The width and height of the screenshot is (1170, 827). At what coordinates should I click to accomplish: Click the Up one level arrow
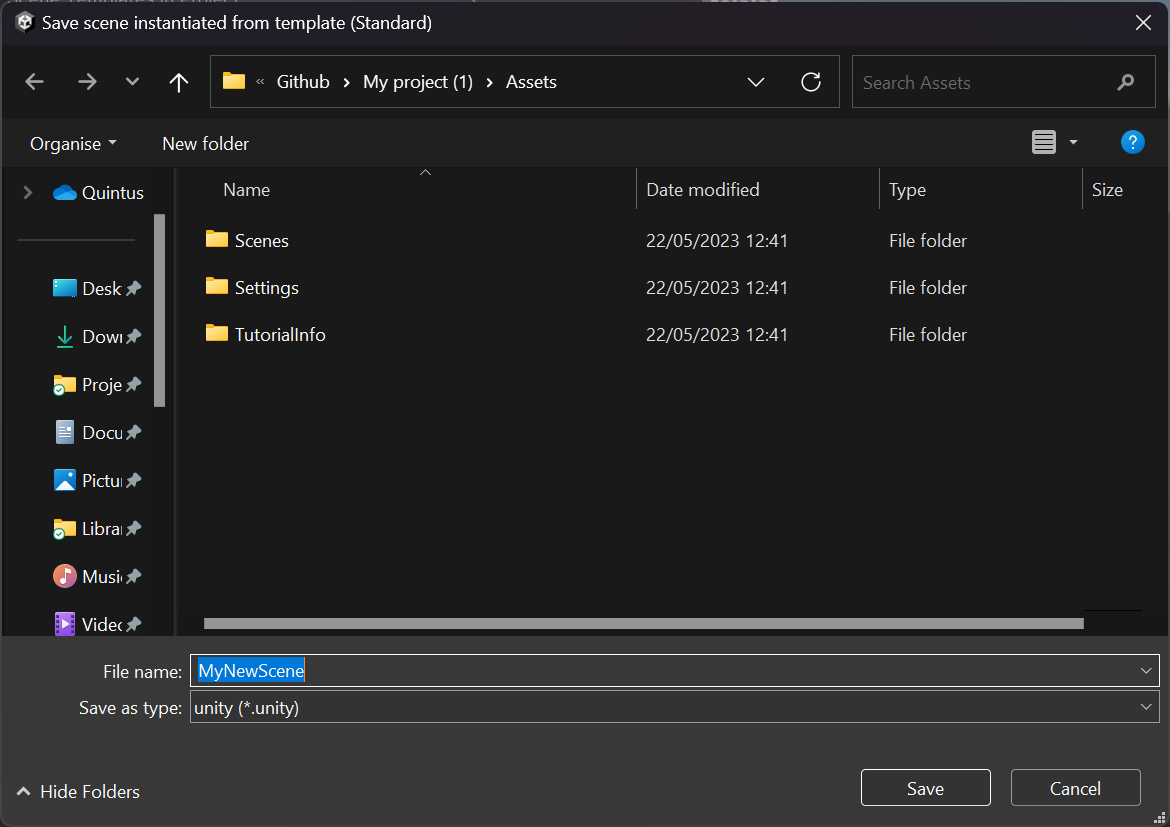[x=179, y=82]
